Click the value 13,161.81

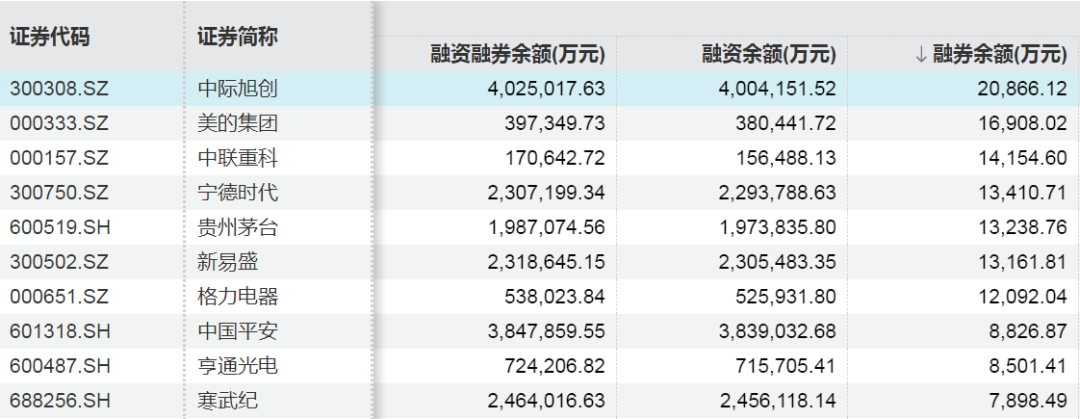click(x=1022, y=262)
